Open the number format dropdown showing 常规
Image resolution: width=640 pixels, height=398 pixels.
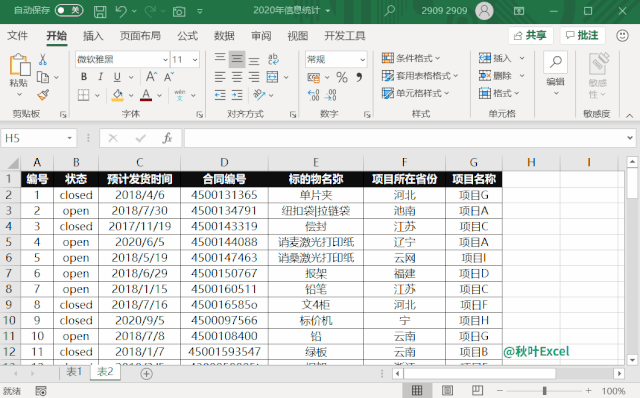click(362, 60)
